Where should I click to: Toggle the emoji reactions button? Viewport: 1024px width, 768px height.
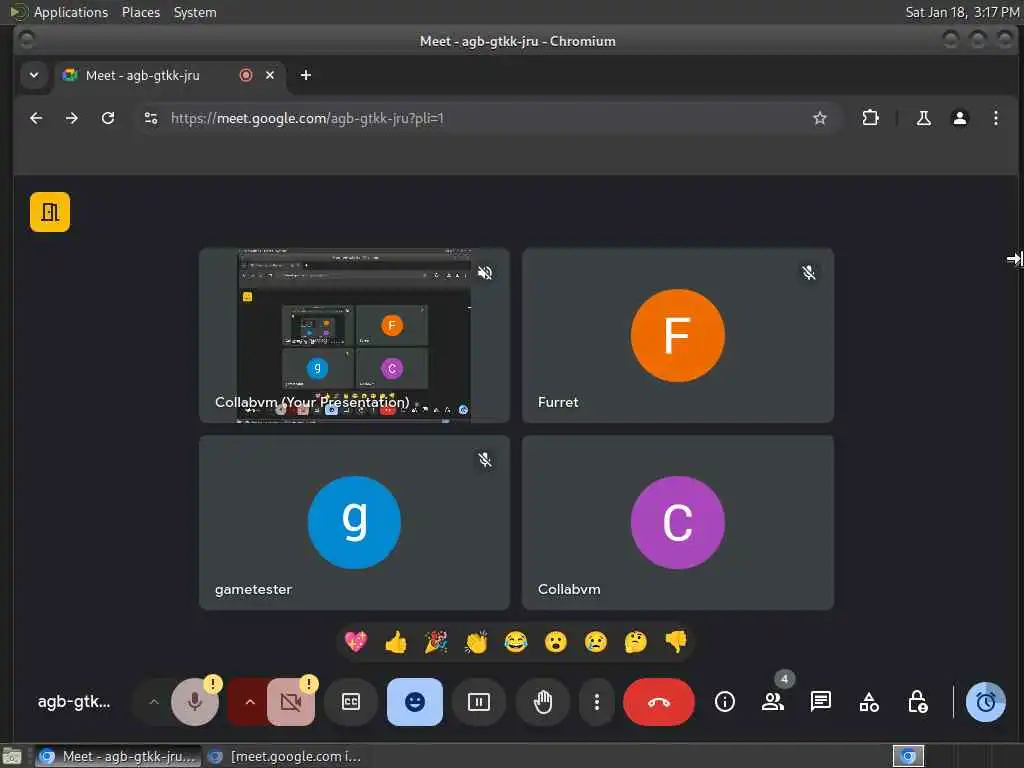pos(415,702)
